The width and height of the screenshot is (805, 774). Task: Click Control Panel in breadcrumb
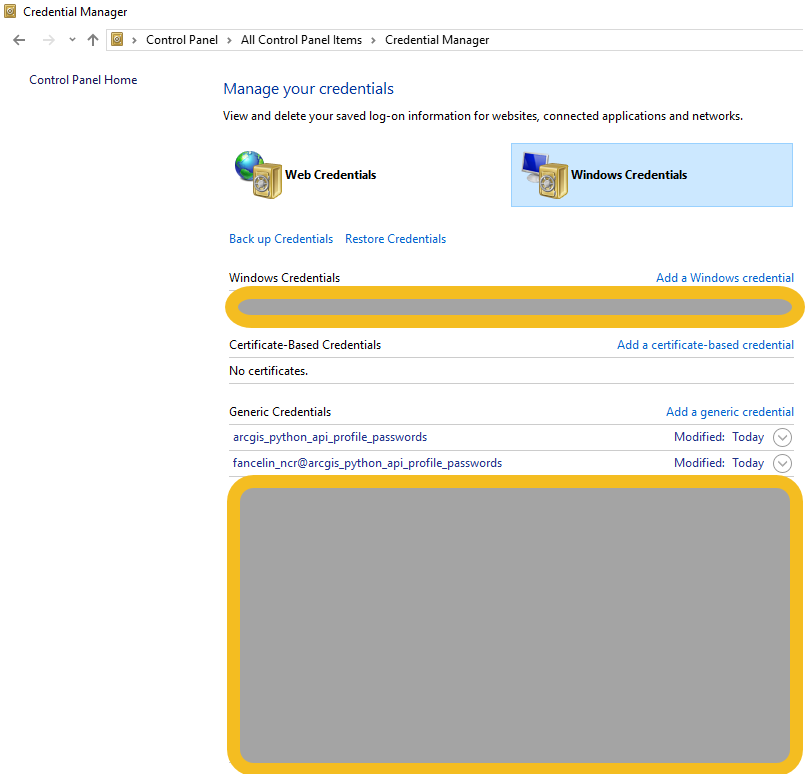[x=182, y=40]
